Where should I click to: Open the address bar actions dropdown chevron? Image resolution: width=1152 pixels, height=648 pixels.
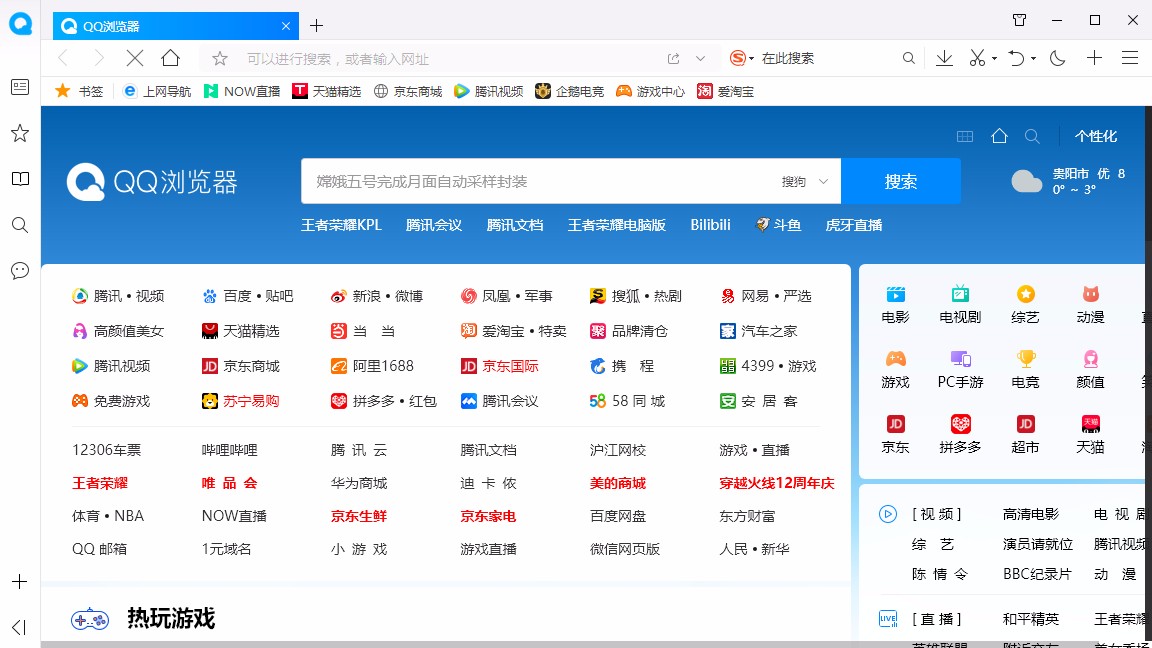click(x=702, y=58)
